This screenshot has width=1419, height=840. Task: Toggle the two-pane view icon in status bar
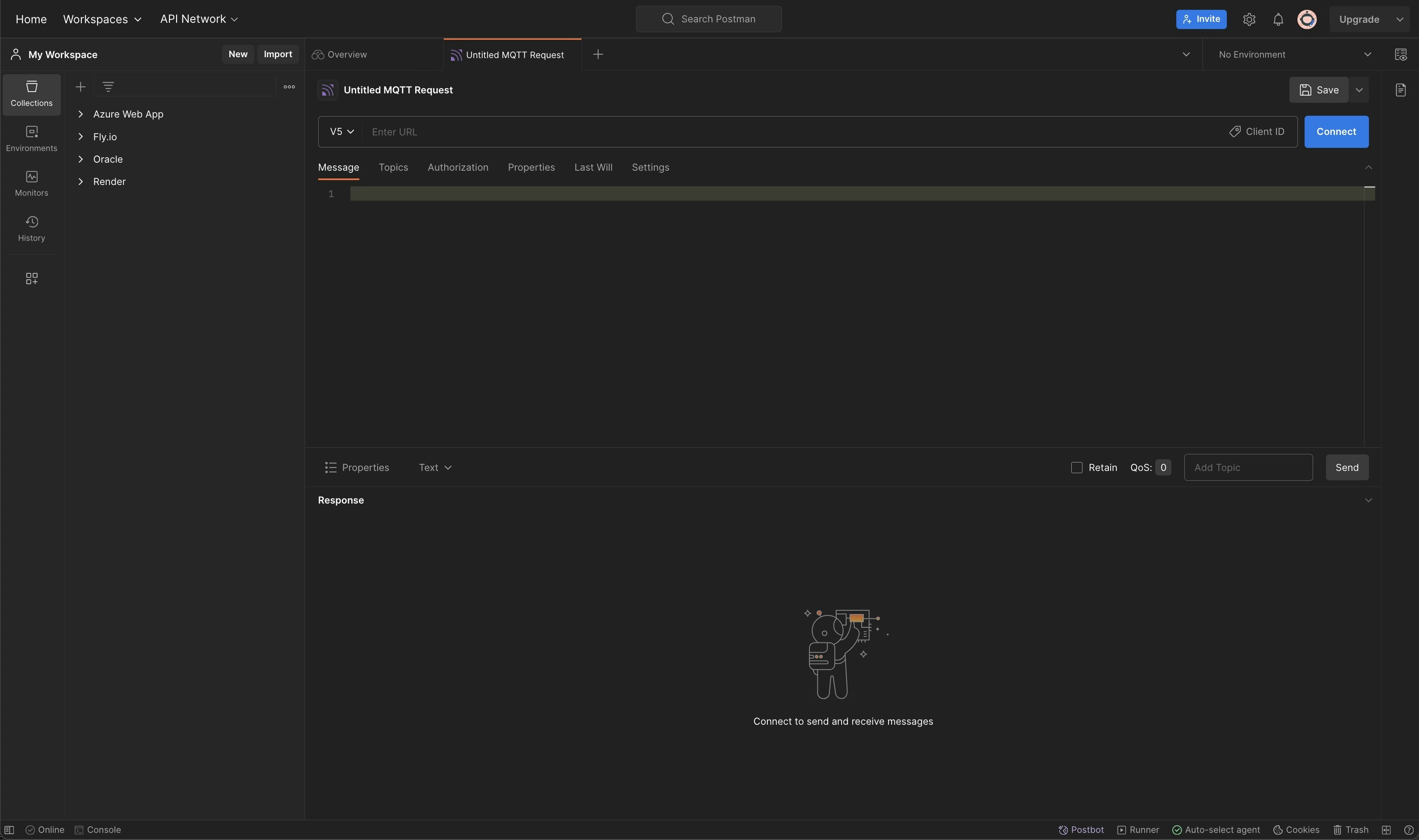click(x=1386, y=830)
